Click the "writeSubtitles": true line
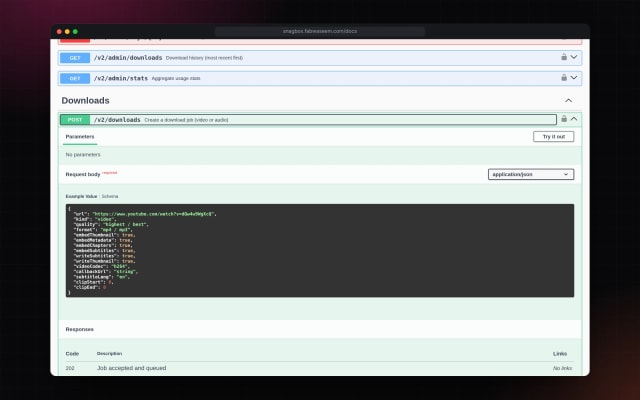 coord(104,256)
